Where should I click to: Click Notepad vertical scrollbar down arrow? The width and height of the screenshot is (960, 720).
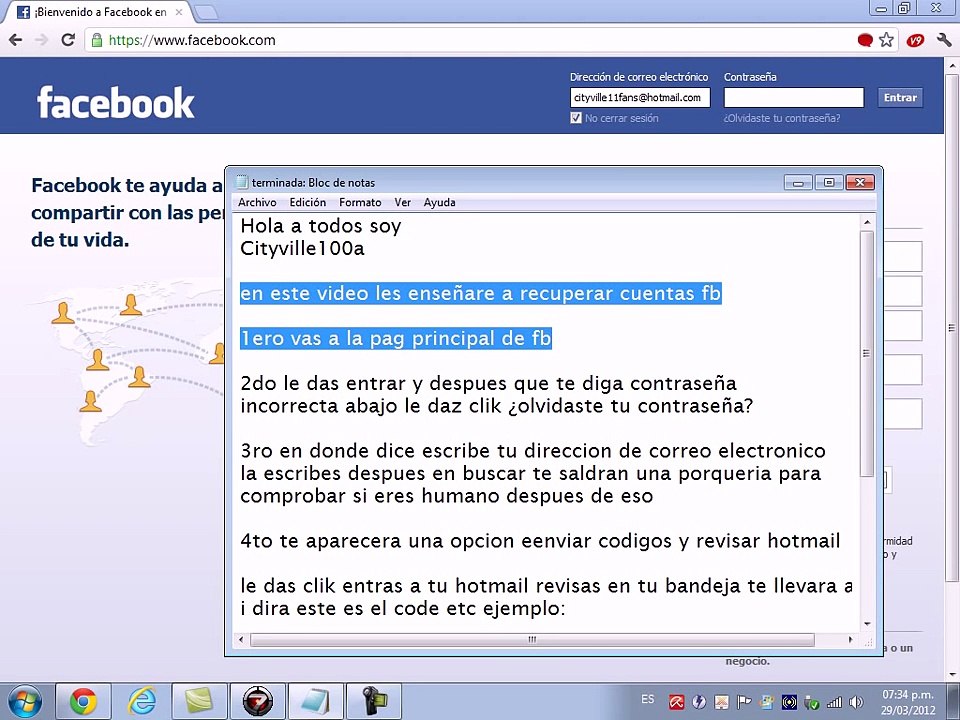(866, 624)
